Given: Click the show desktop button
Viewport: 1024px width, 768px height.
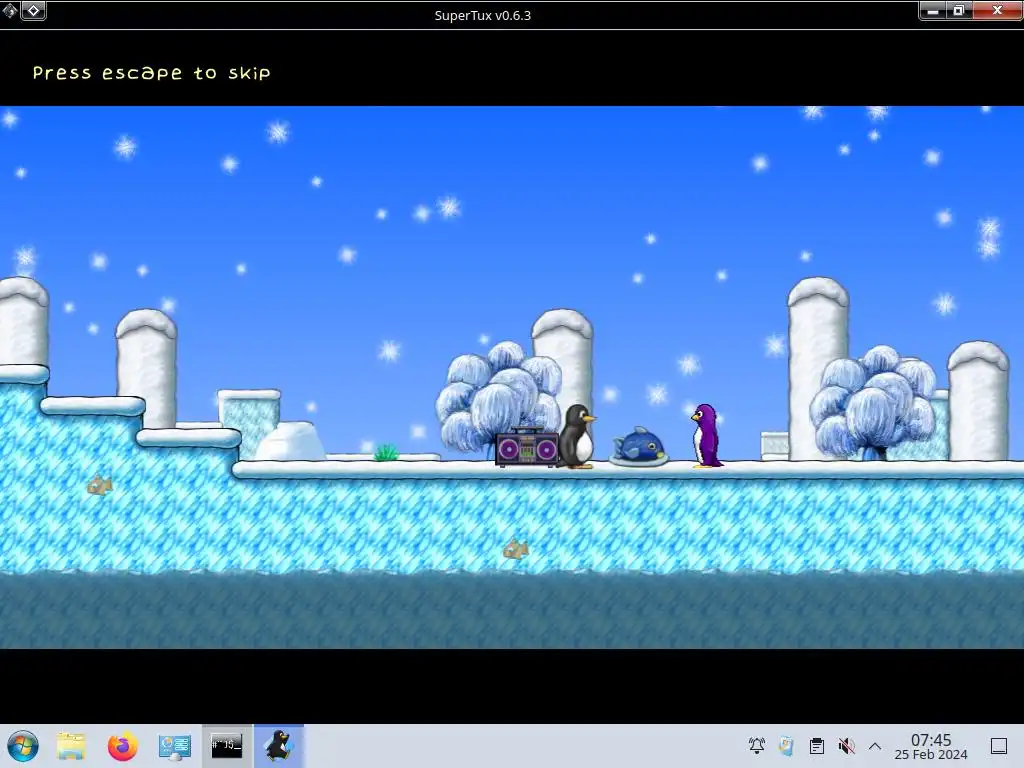Looking at the screenshot, I should [x=999, y=746].
